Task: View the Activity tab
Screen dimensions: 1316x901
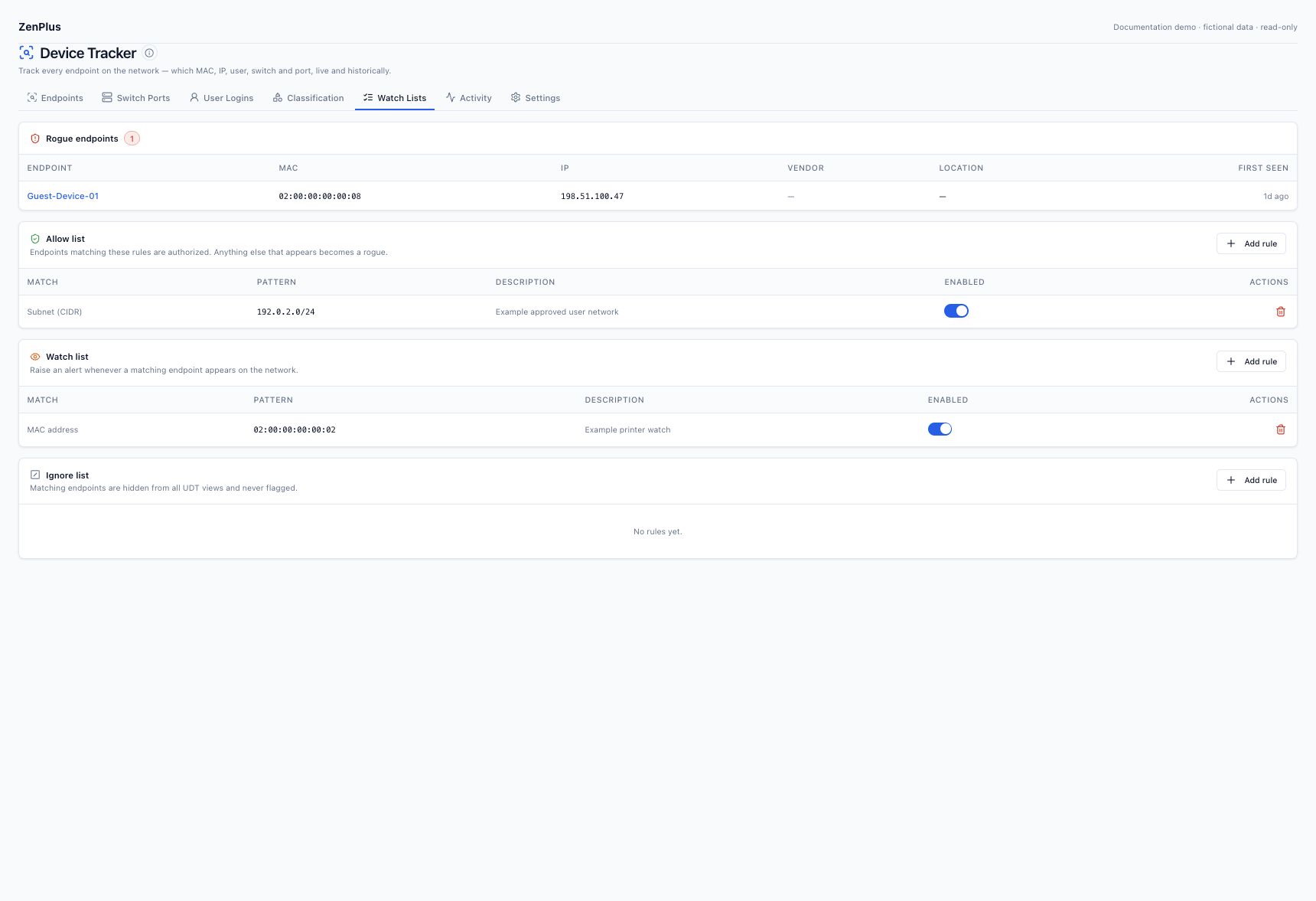Action: [x=469, y=98]
